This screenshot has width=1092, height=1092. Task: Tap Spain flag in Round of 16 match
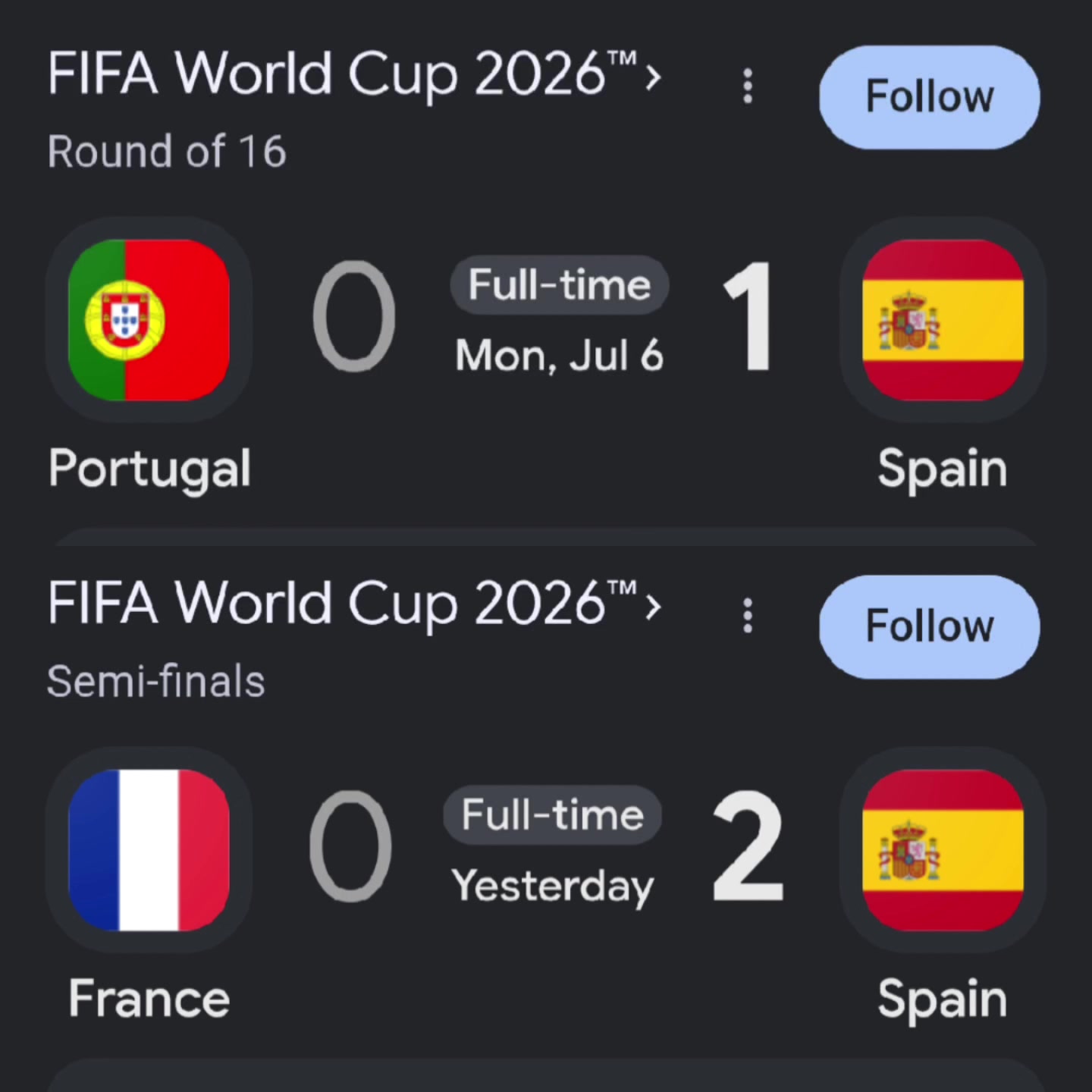(943, 319)
